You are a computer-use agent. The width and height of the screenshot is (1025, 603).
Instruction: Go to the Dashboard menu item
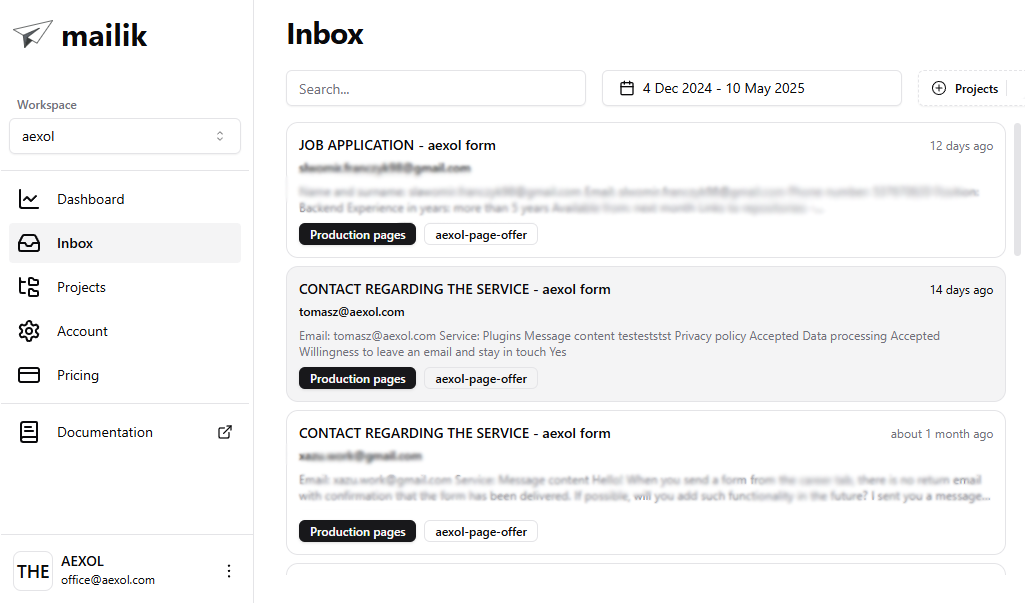pos(90,199)
